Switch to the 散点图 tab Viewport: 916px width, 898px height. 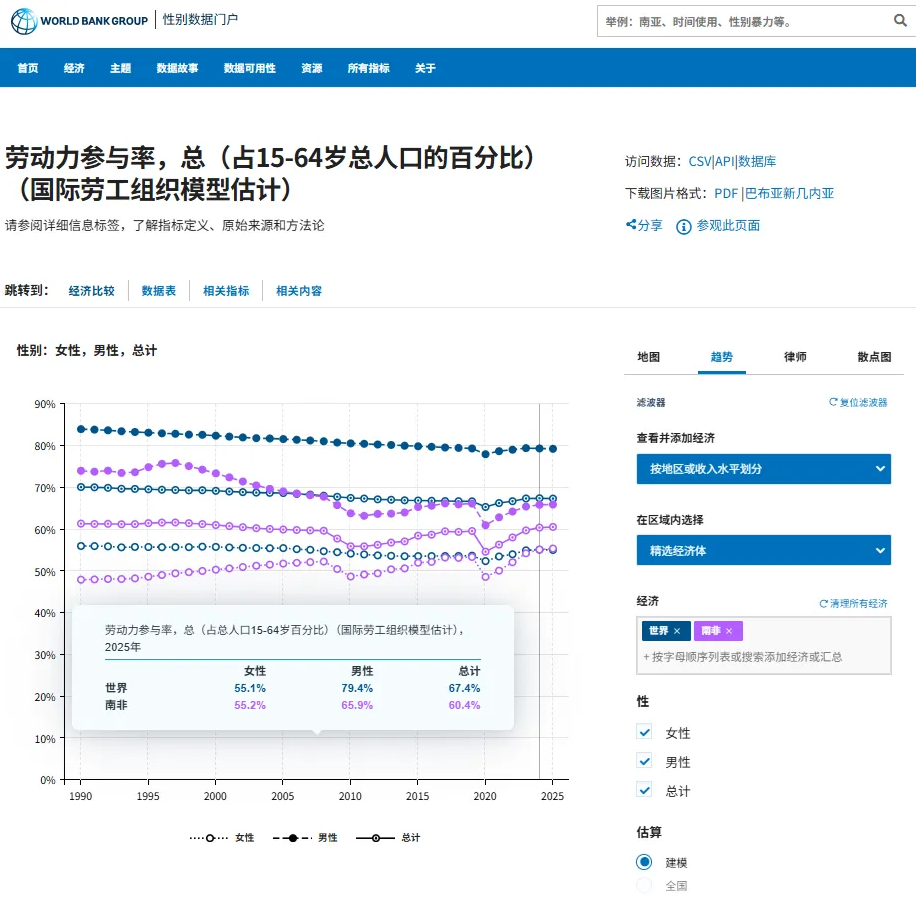[x=875, y=357]
